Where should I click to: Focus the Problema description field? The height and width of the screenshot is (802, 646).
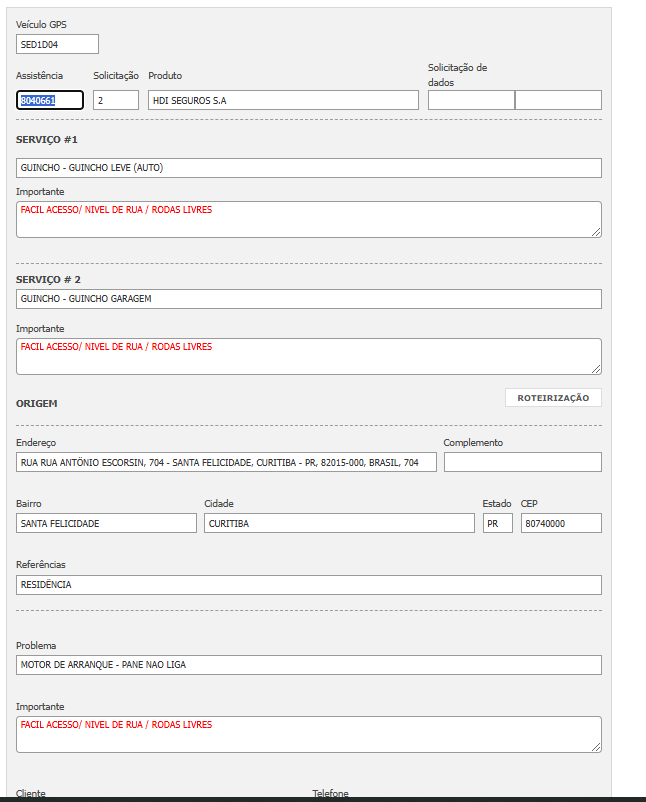309,665
